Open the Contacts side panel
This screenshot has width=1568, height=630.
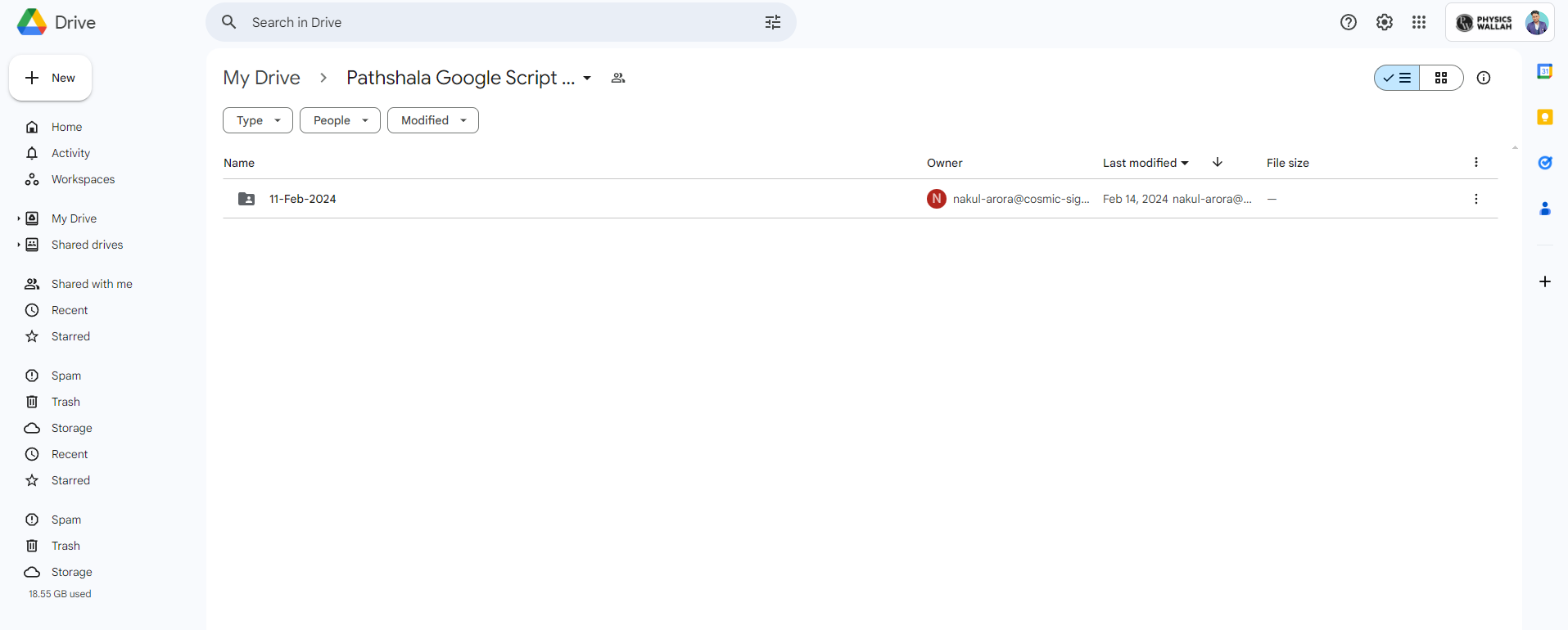point(1545,209)
